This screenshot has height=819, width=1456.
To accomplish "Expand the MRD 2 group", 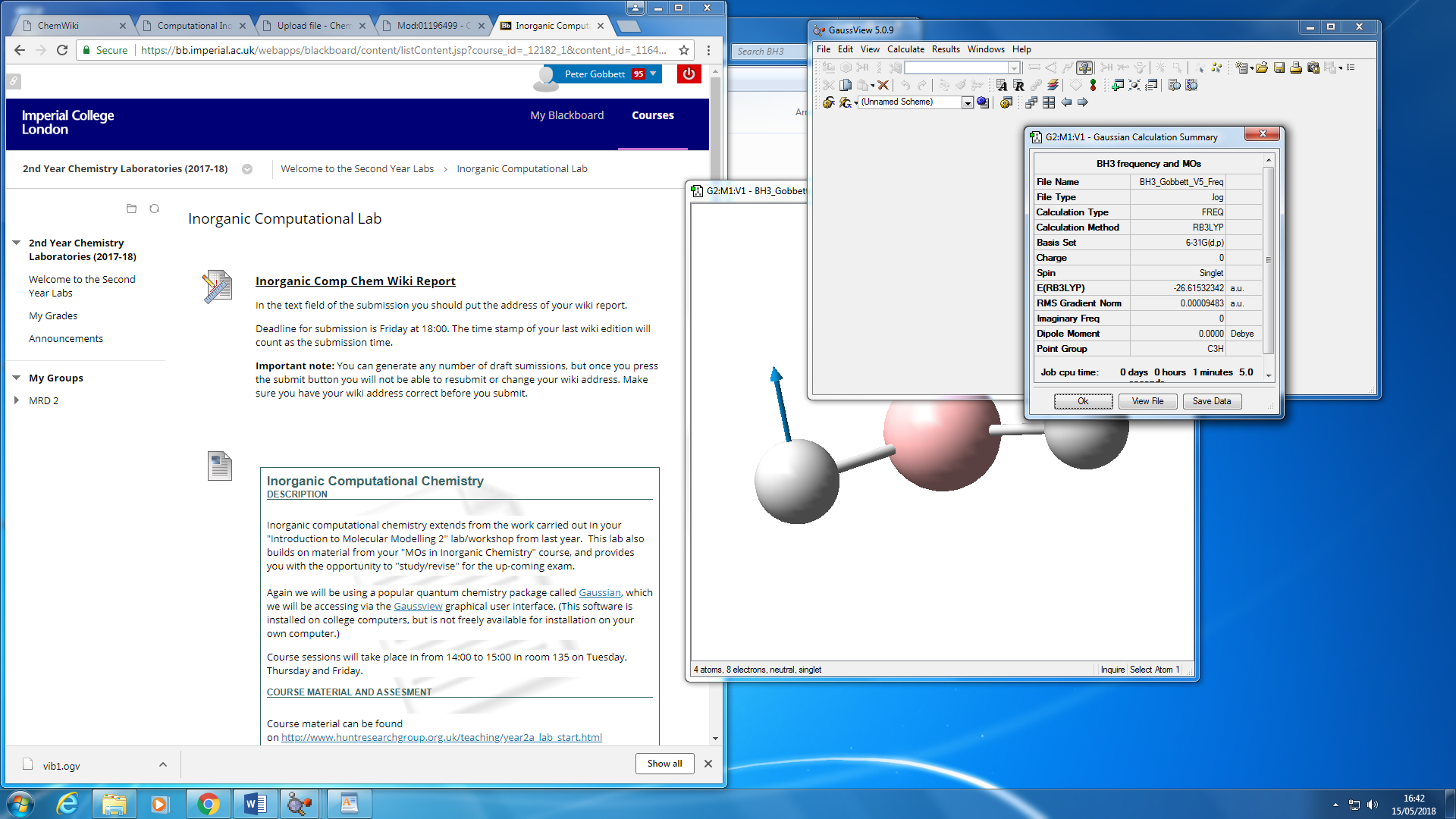I will click(x=17, y=400).
